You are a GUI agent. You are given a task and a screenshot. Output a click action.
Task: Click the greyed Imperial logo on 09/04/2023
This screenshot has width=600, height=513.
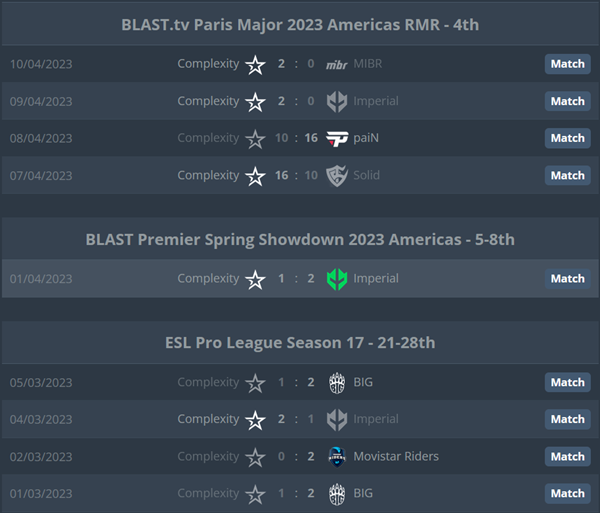point(337,101)
